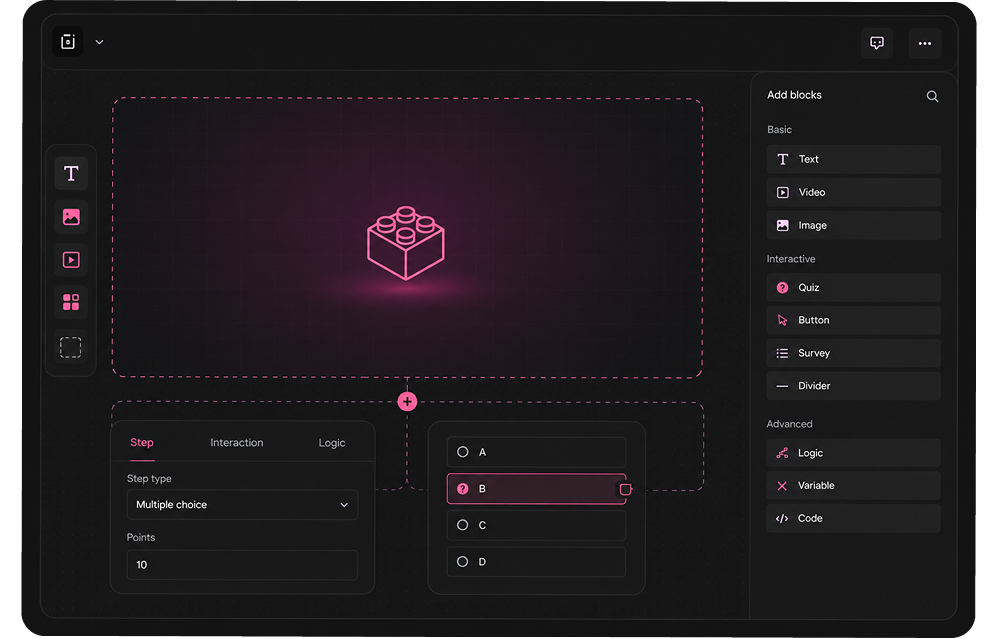Image resolution: width=998 pixels, height=639 pixels.
Task: Open the three-dot more options menu
Action: [925, 43]
